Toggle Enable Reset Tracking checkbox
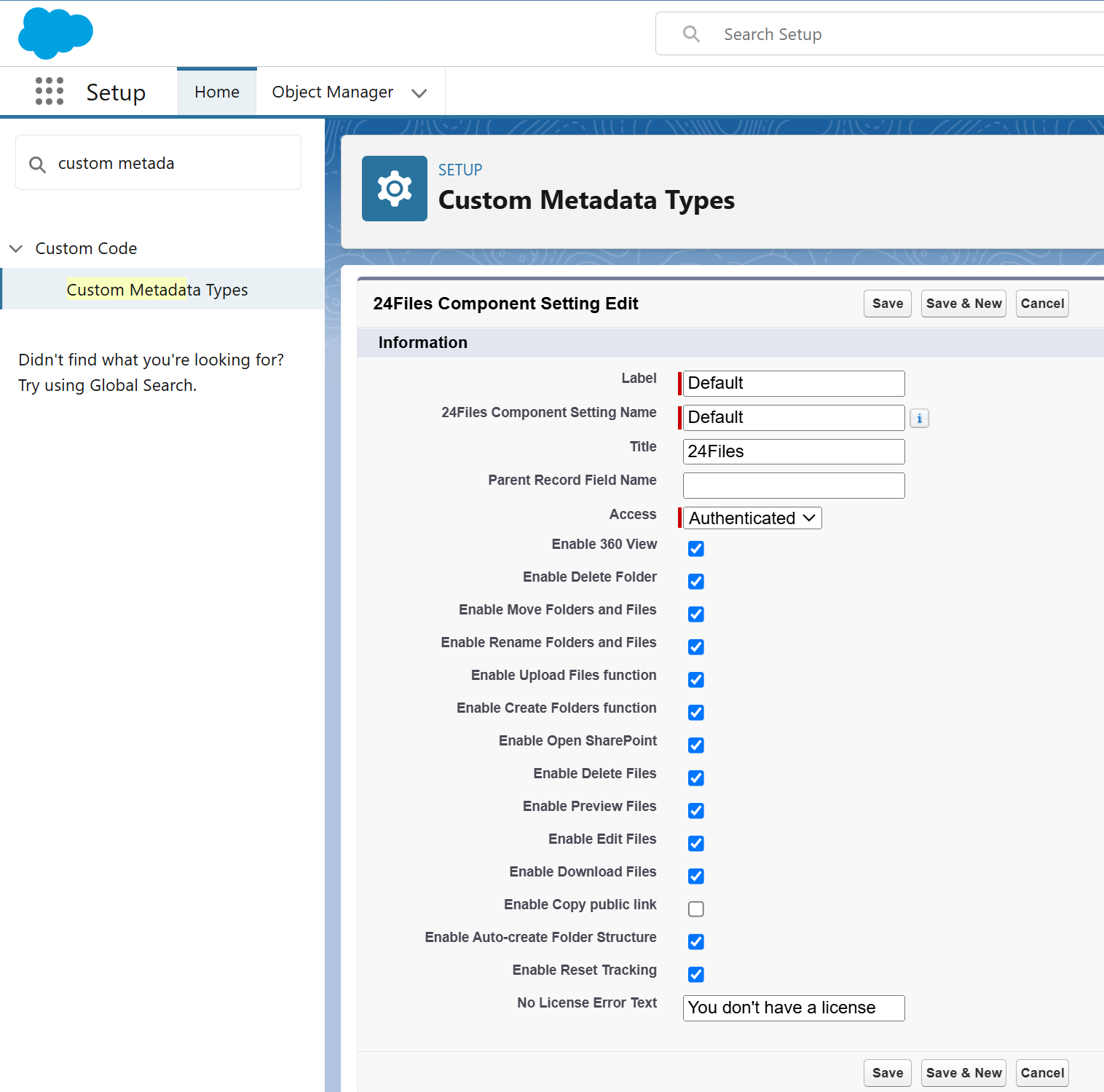 point(696,975)
